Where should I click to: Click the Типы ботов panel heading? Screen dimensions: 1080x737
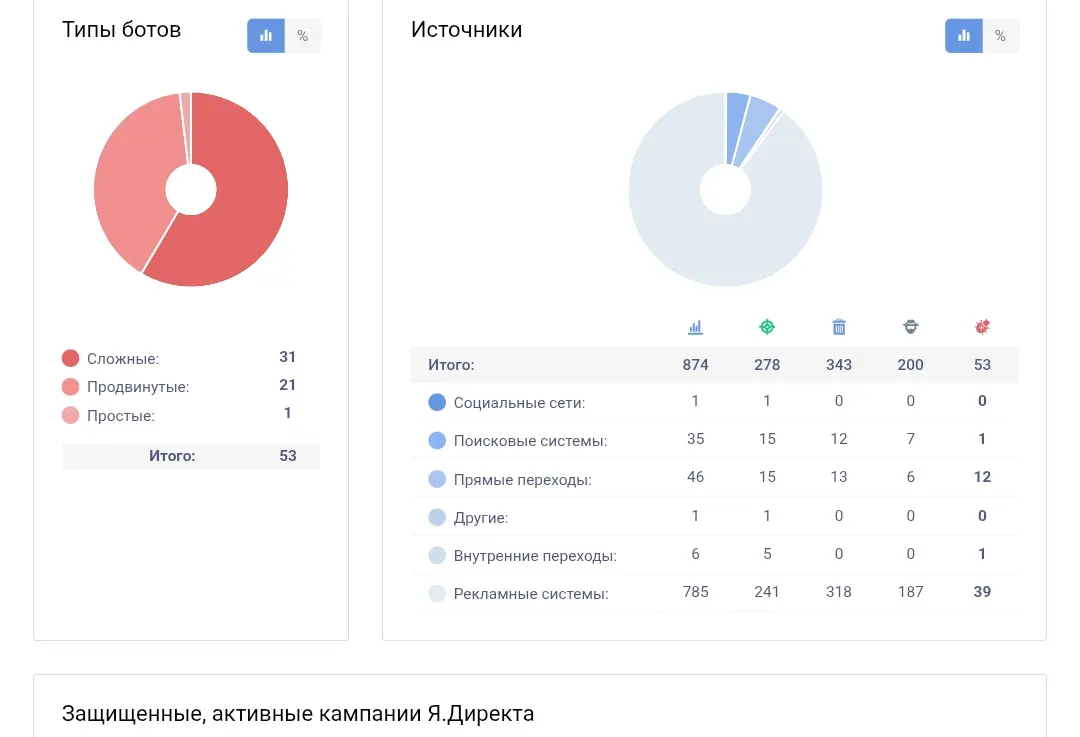pos(121,30)
